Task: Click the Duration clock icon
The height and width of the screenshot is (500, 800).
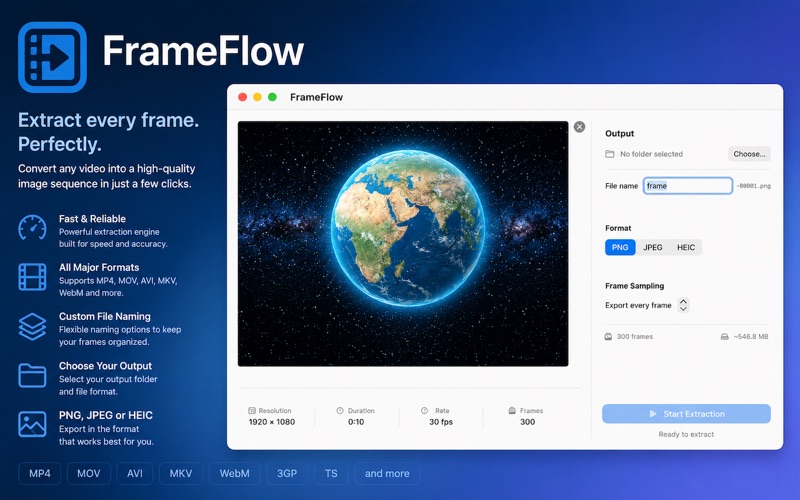Action: click(340, 411)
